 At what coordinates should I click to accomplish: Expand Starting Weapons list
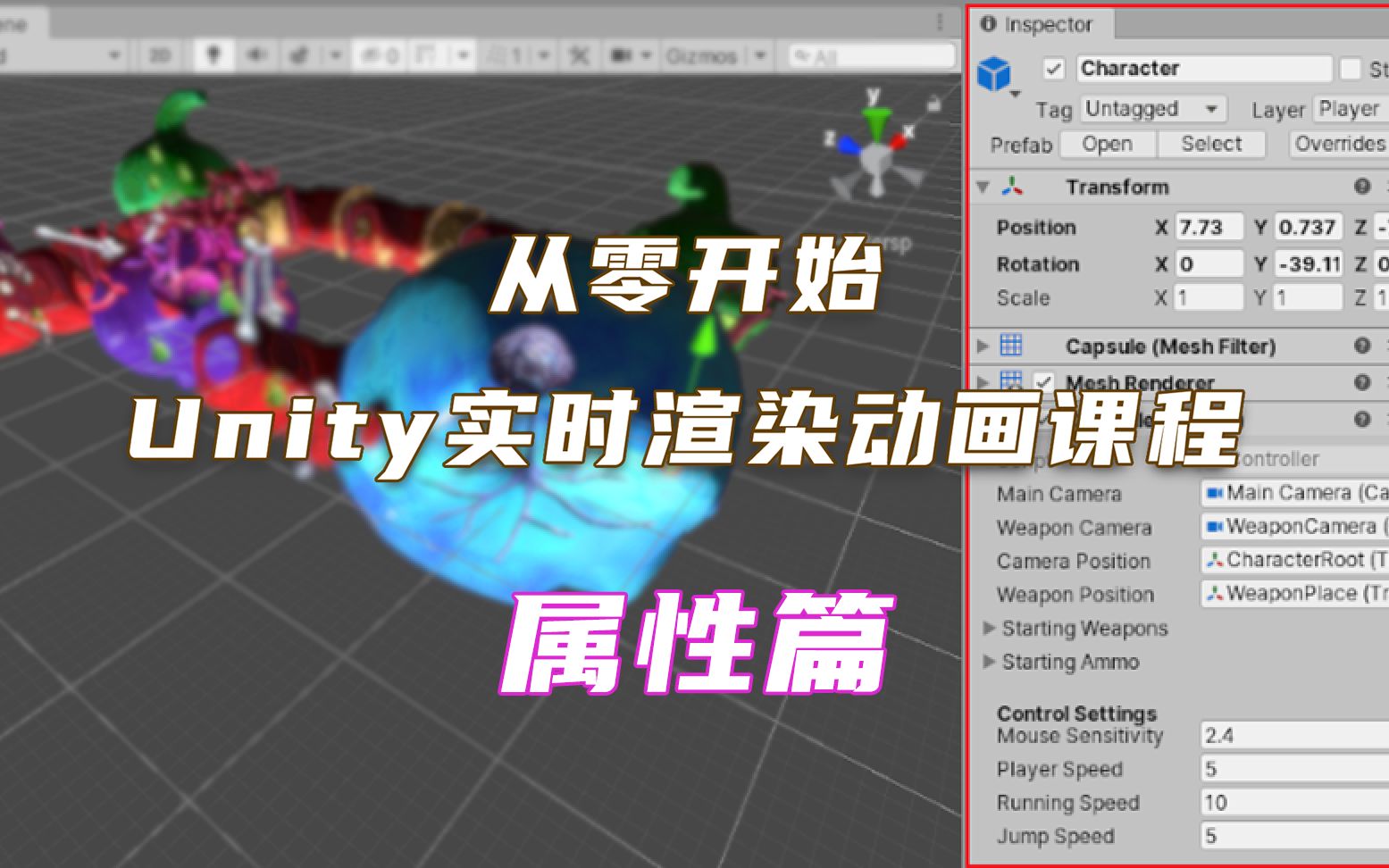click(x=989, y=628)
